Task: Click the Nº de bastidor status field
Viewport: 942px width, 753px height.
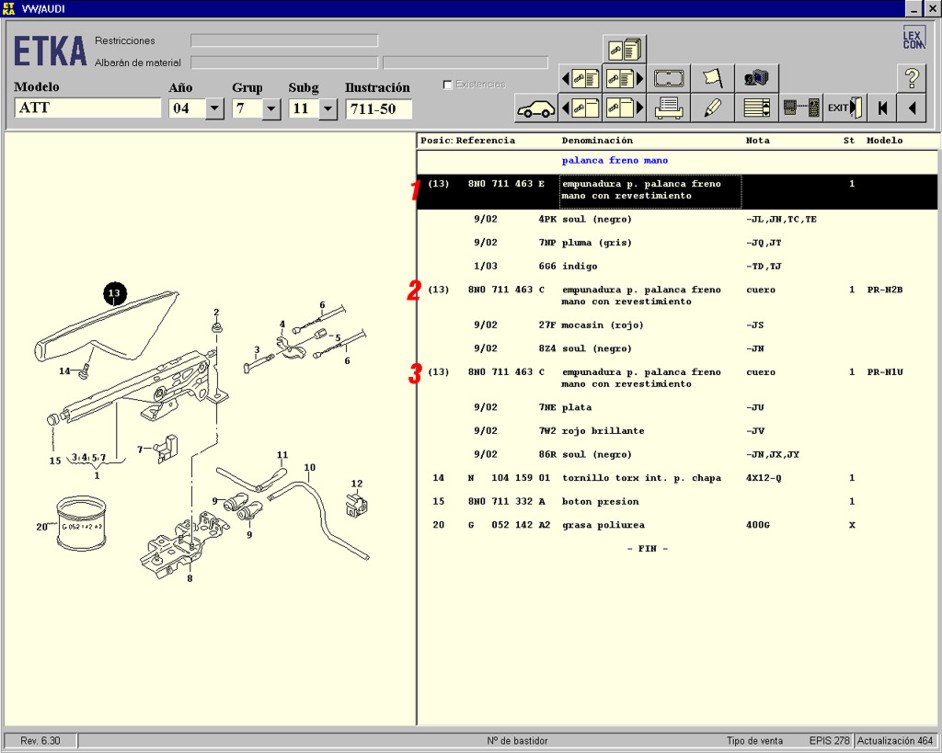Action: click(x=517, y=740)
